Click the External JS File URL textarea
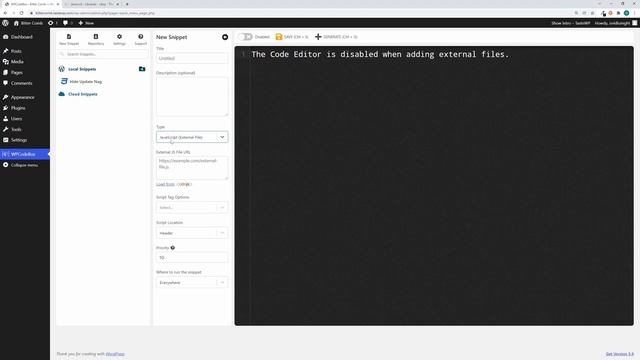Viewport: 640px width, 360px height. pos(192,168)
